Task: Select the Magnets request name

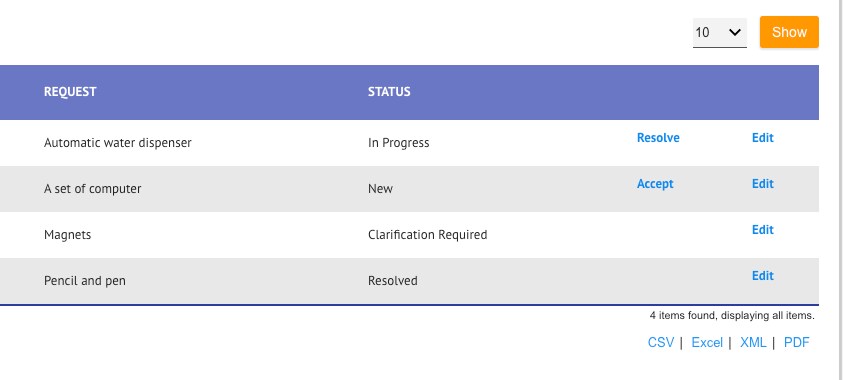Action: tap(67, 235)
